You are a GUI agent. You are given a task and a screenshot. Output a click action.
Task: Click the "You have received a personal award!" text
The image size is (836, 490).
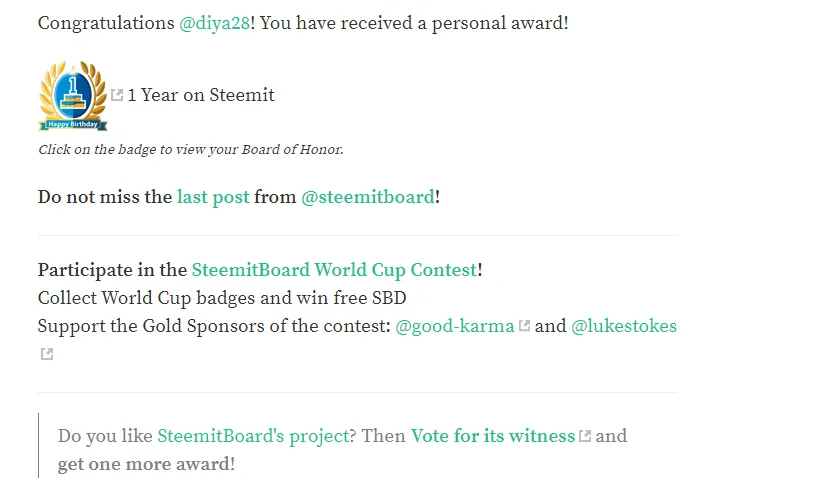click(x=414, y=23)
